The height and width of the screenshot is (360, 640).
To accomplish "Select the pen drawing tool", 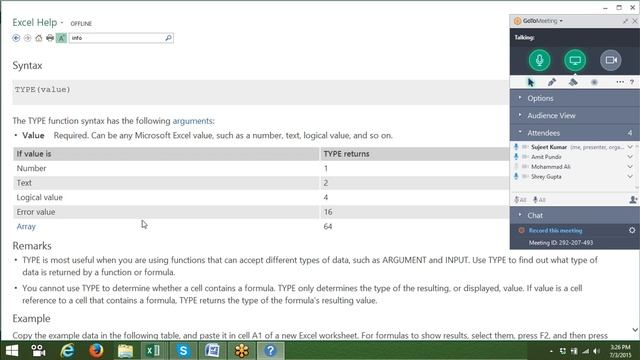I will pos(552,82).
